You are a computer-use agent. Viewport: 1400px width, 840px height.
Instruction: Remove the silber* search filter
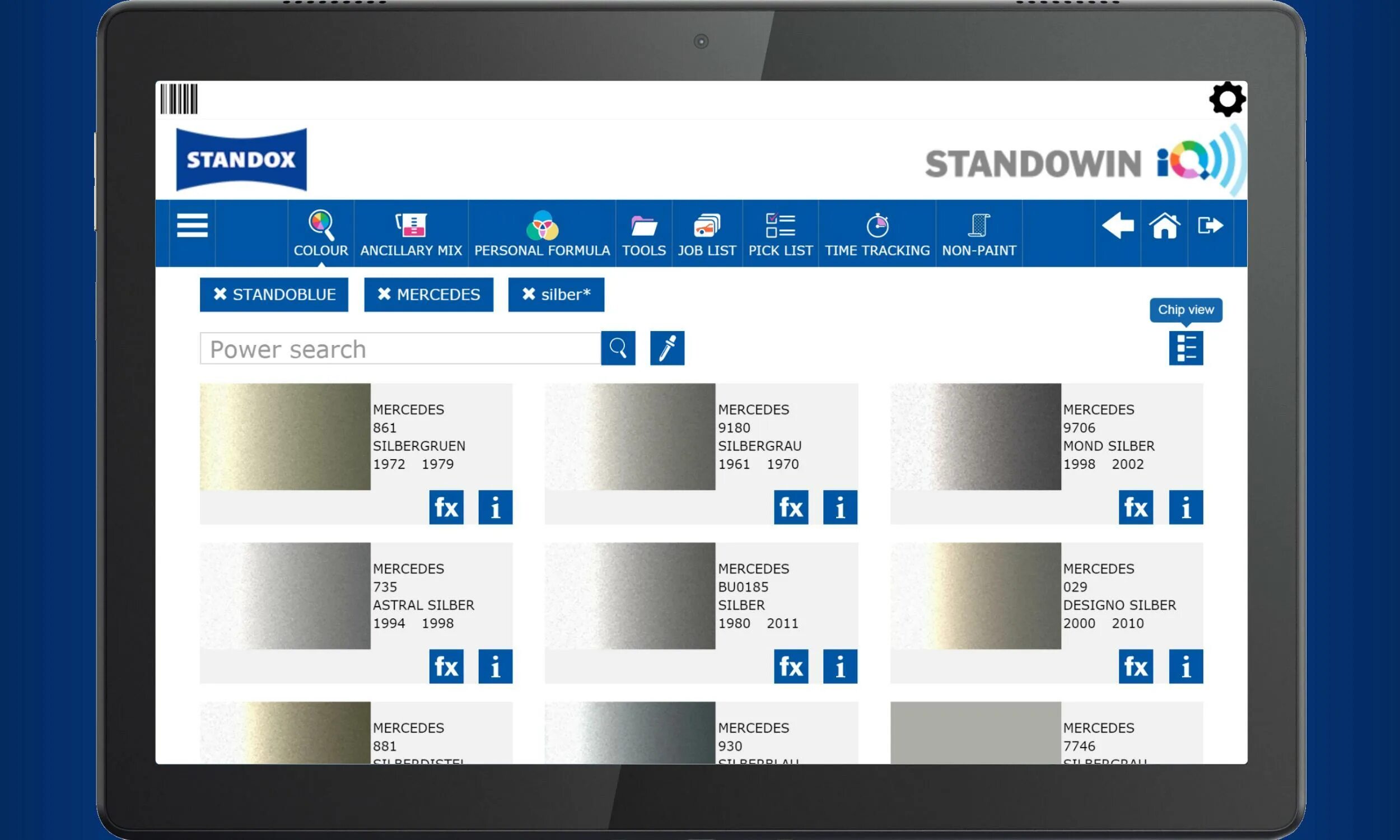tap(529, 295)
